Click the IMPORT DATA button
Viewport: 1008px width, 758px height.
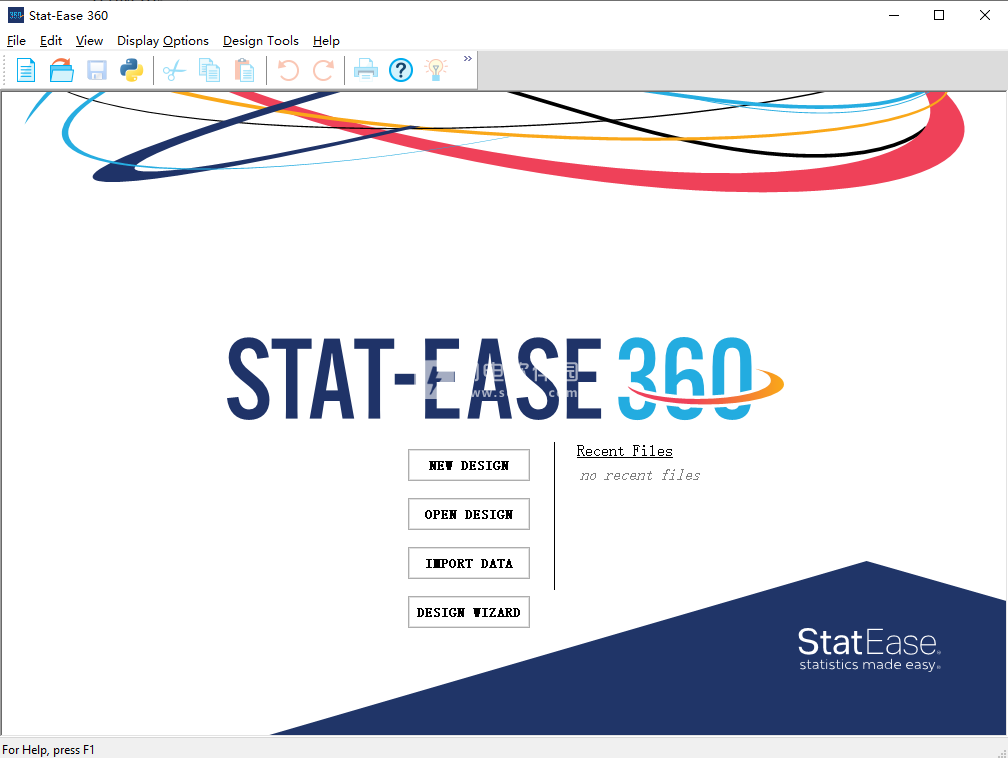coord(469,563)
